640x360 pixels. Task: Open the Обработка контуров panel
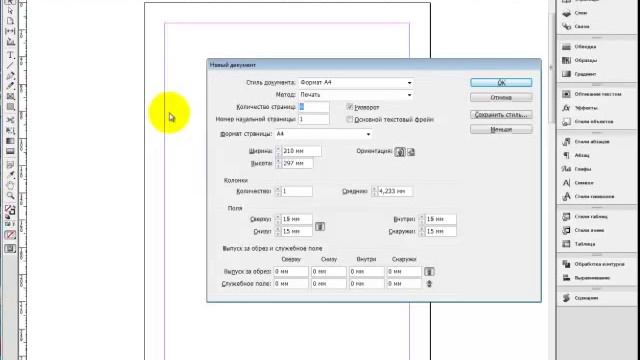pyautogui.click(x=593, y=264)
